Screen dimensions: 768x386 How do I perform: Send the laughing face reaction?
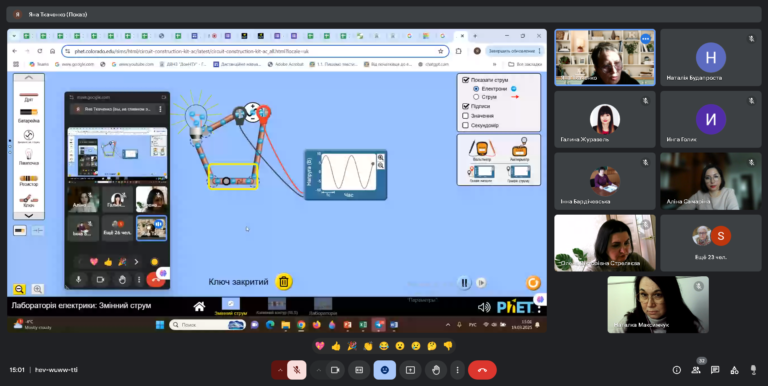(x=384, y=346)
